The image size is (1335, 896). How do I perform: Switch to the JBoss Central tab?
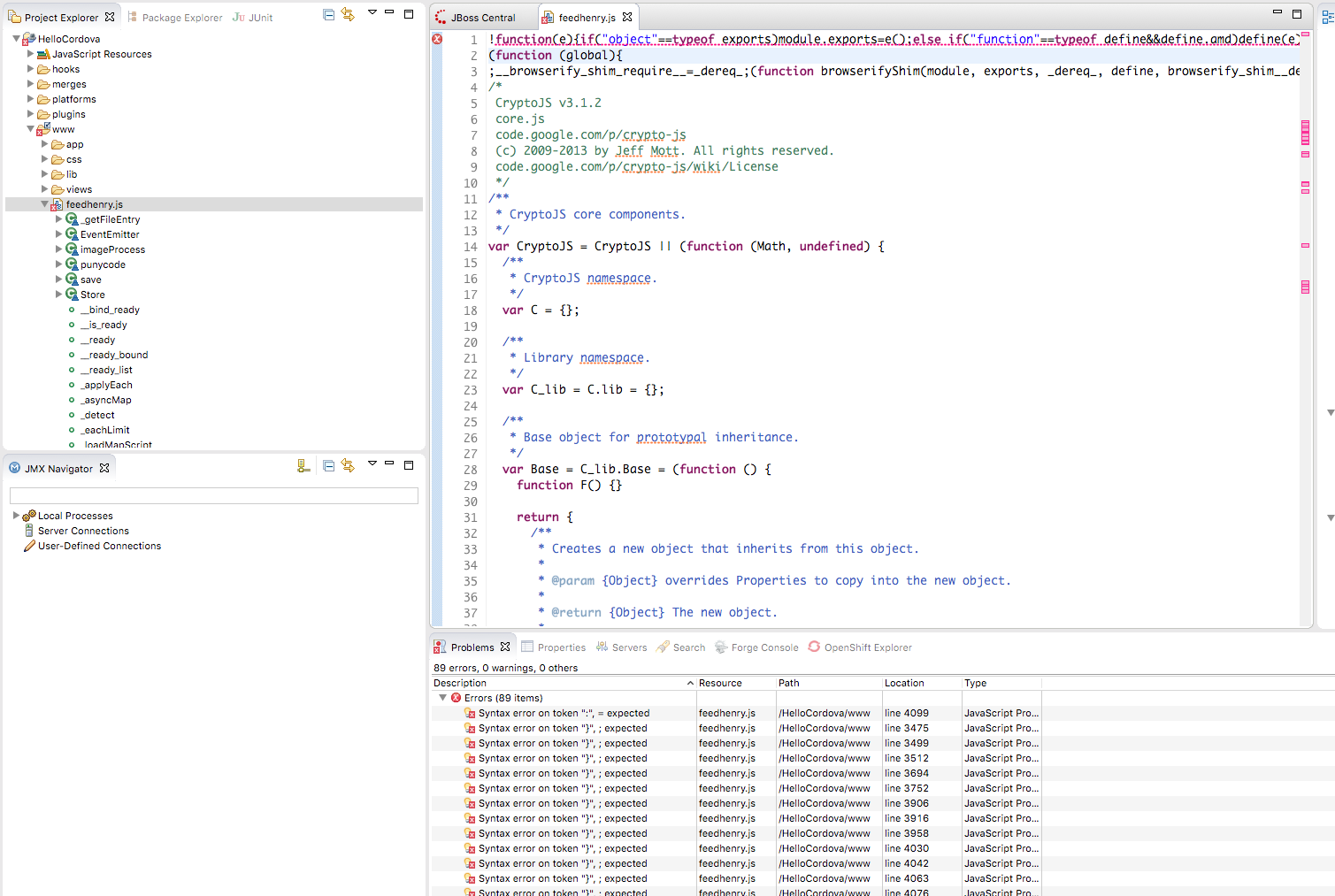coord(482,18)
